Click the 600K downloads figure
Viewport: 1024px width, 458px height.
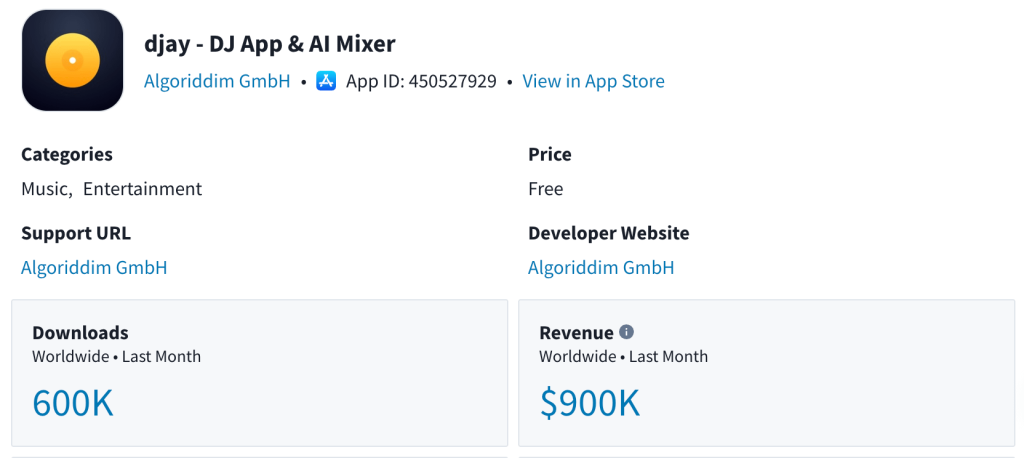click(73, 402)
